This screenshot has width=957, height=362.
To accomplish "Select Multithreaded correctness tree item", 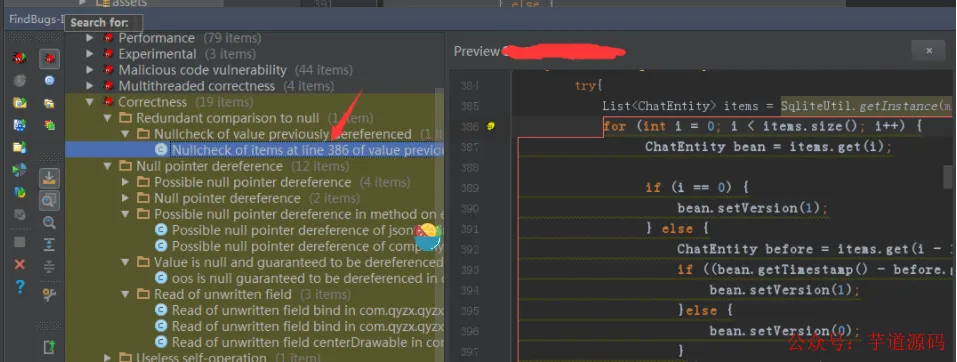I will (196, 86).
